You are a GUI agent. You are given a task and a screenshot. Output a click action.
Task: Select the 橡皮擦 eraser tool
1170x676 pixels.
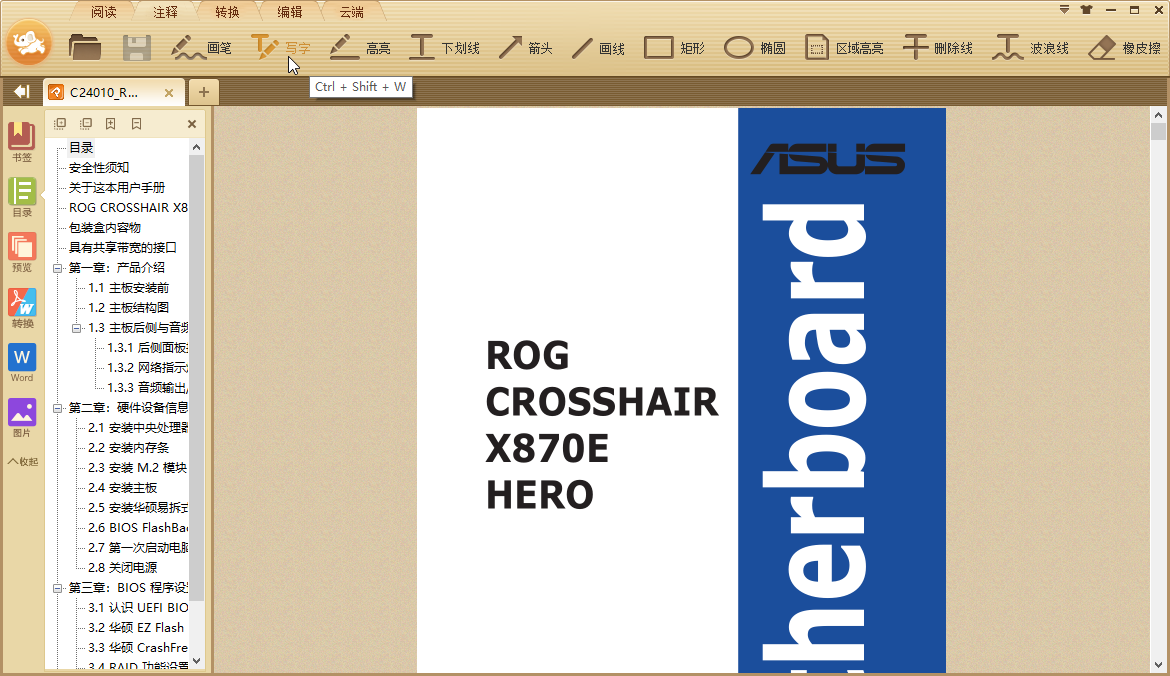(x=1124, y=48)
